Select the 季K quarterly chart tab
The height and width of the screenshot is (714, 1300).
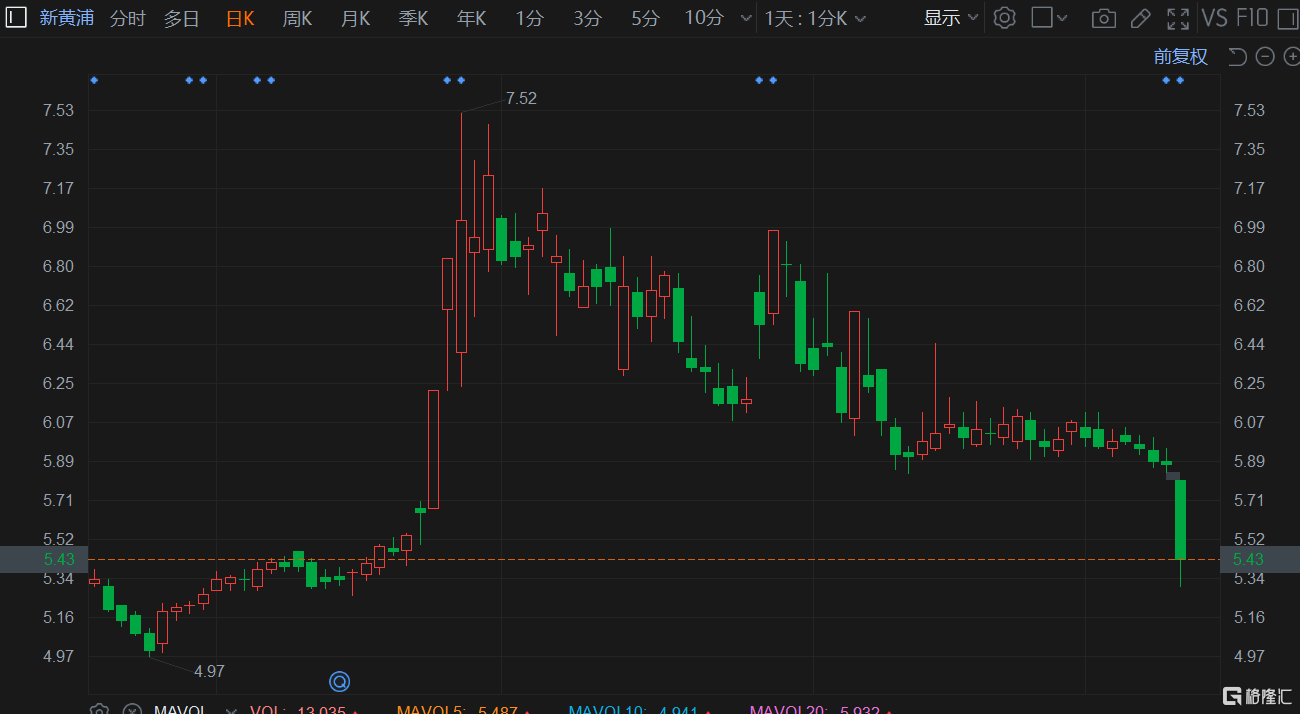[x=413, y=18]
